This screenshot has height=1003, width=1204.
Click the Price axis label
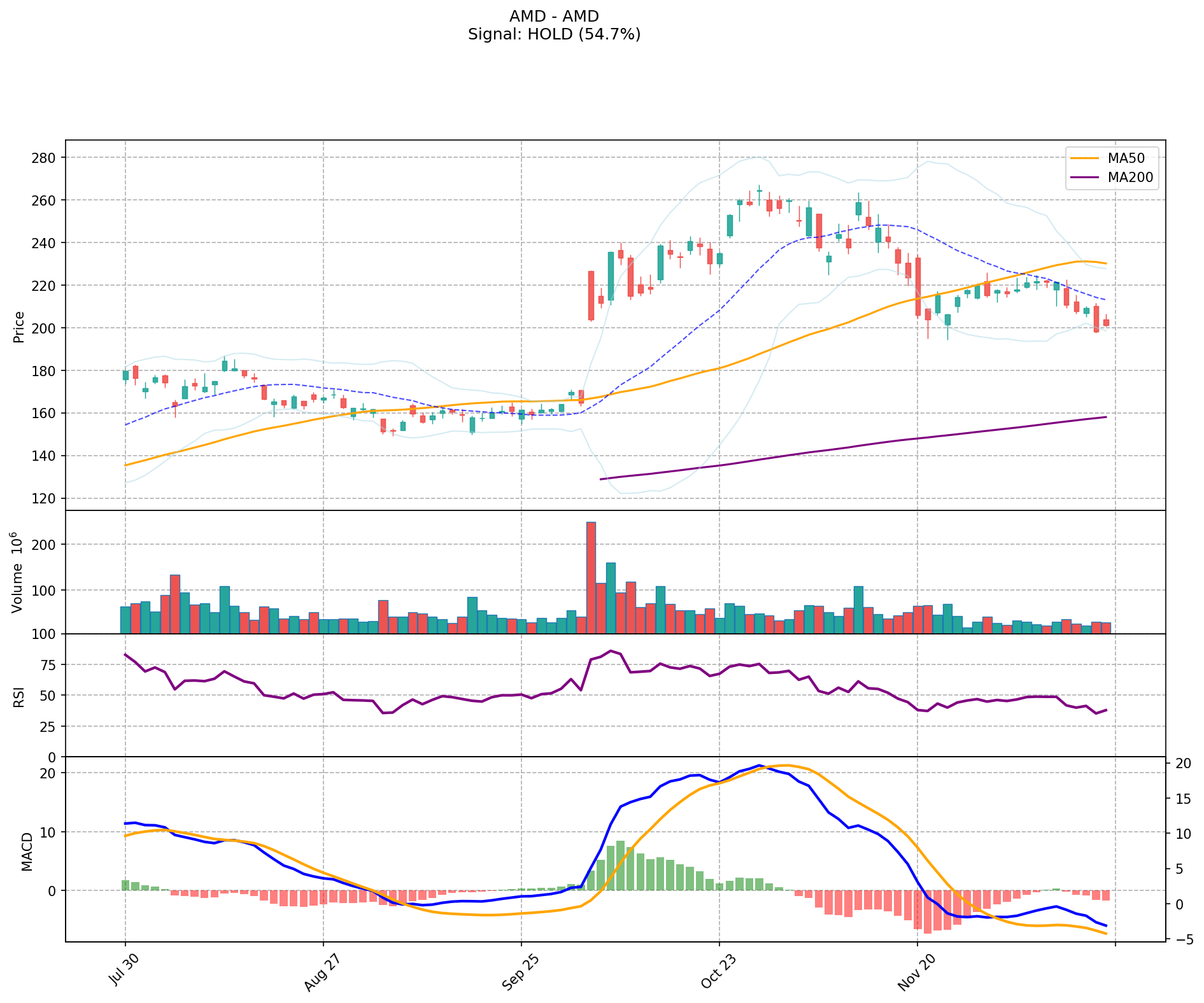coord(19,326)
